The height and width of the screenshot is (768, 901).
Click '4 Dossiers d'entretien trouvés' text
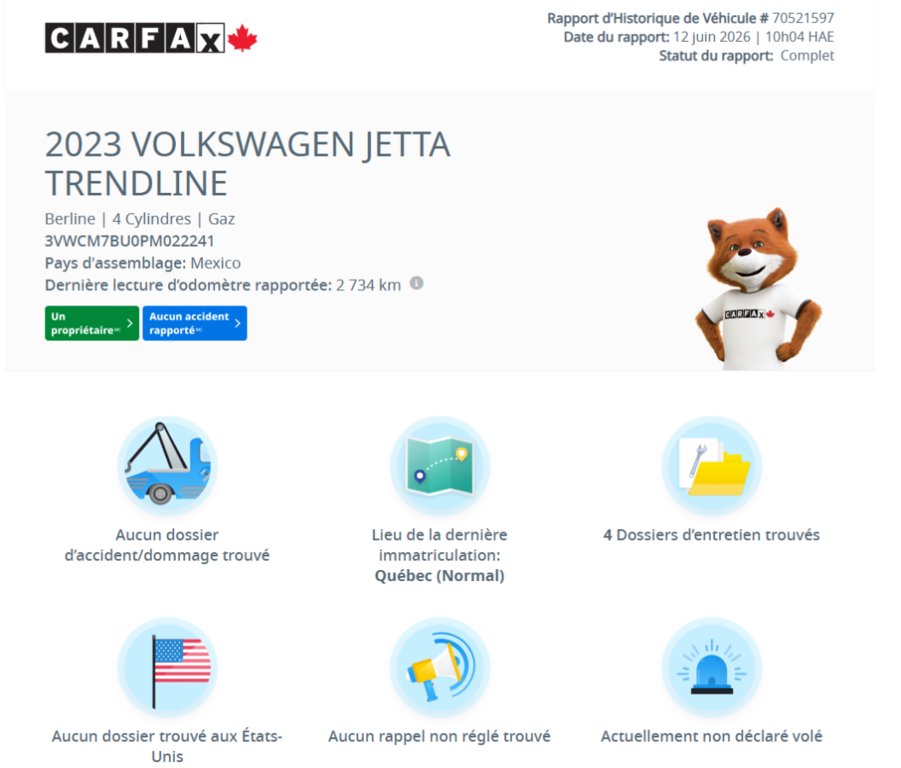[x=711, y=535]
